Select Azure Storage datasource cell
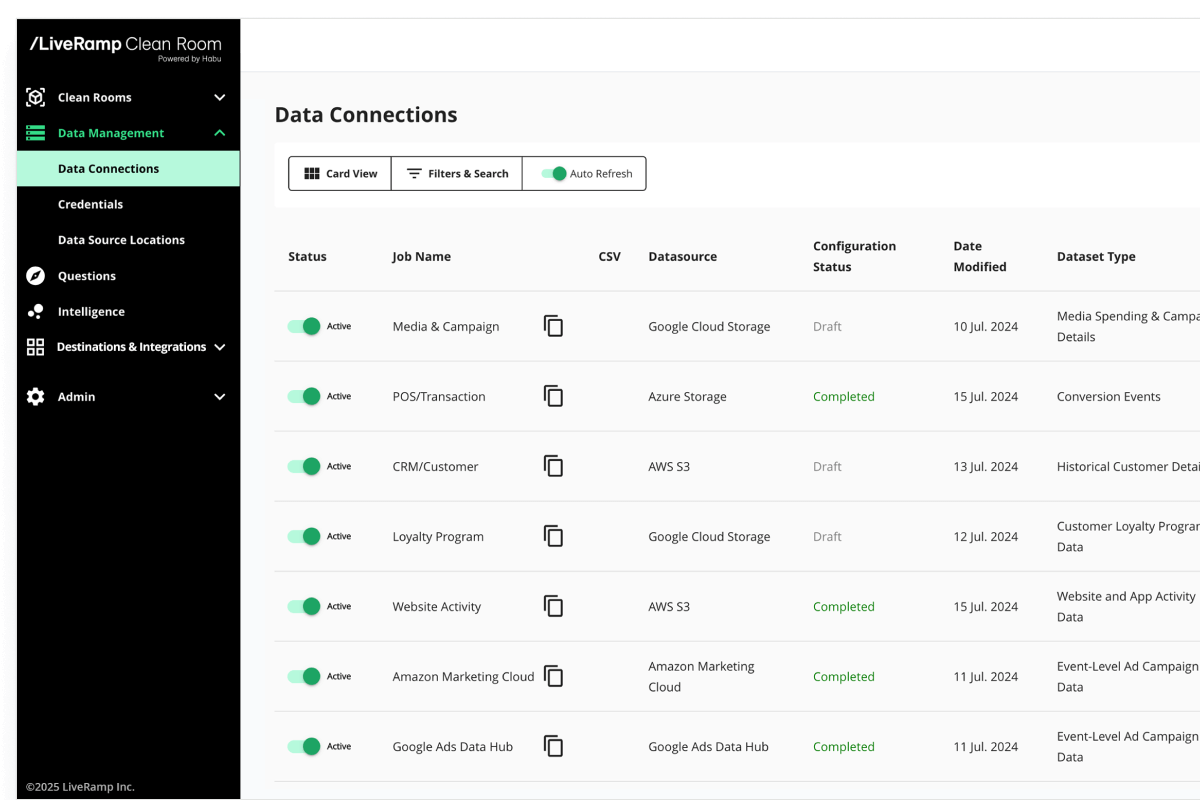 688,397
